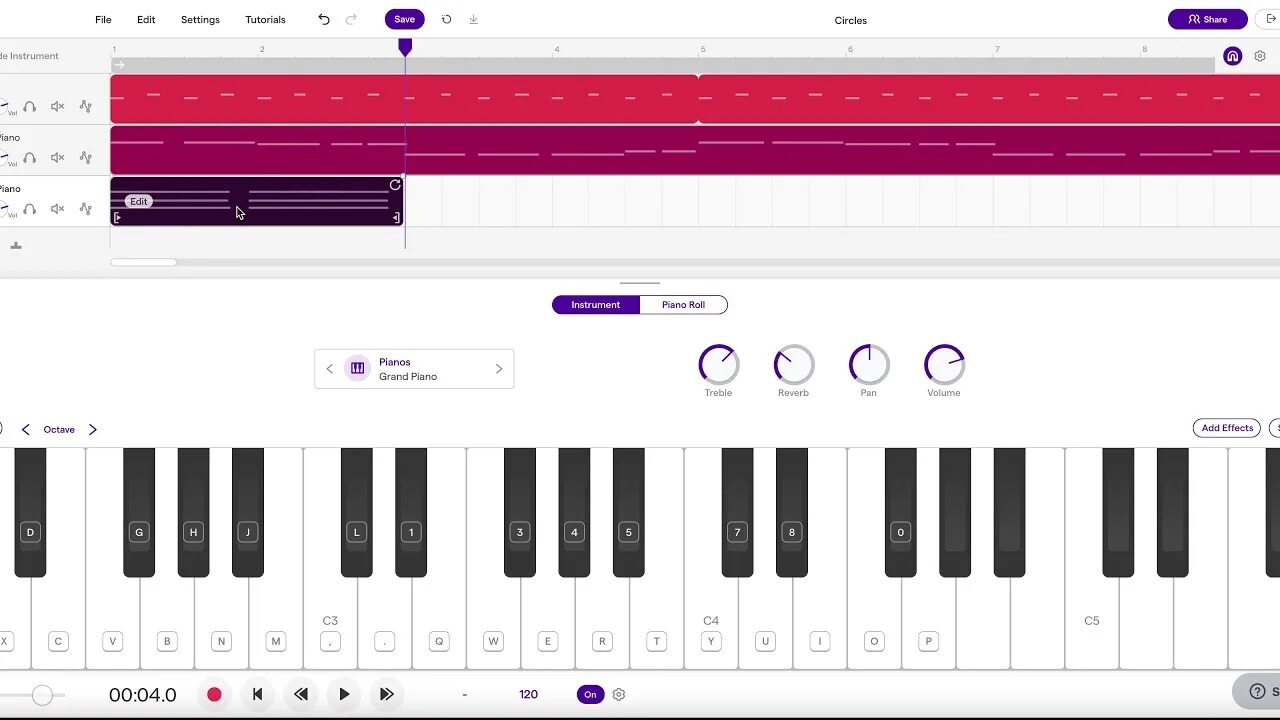The width and height of the screenshot is (1280, 720).
Task: Open automation on the magenta Piano track
Action: [x=85, y=157]
